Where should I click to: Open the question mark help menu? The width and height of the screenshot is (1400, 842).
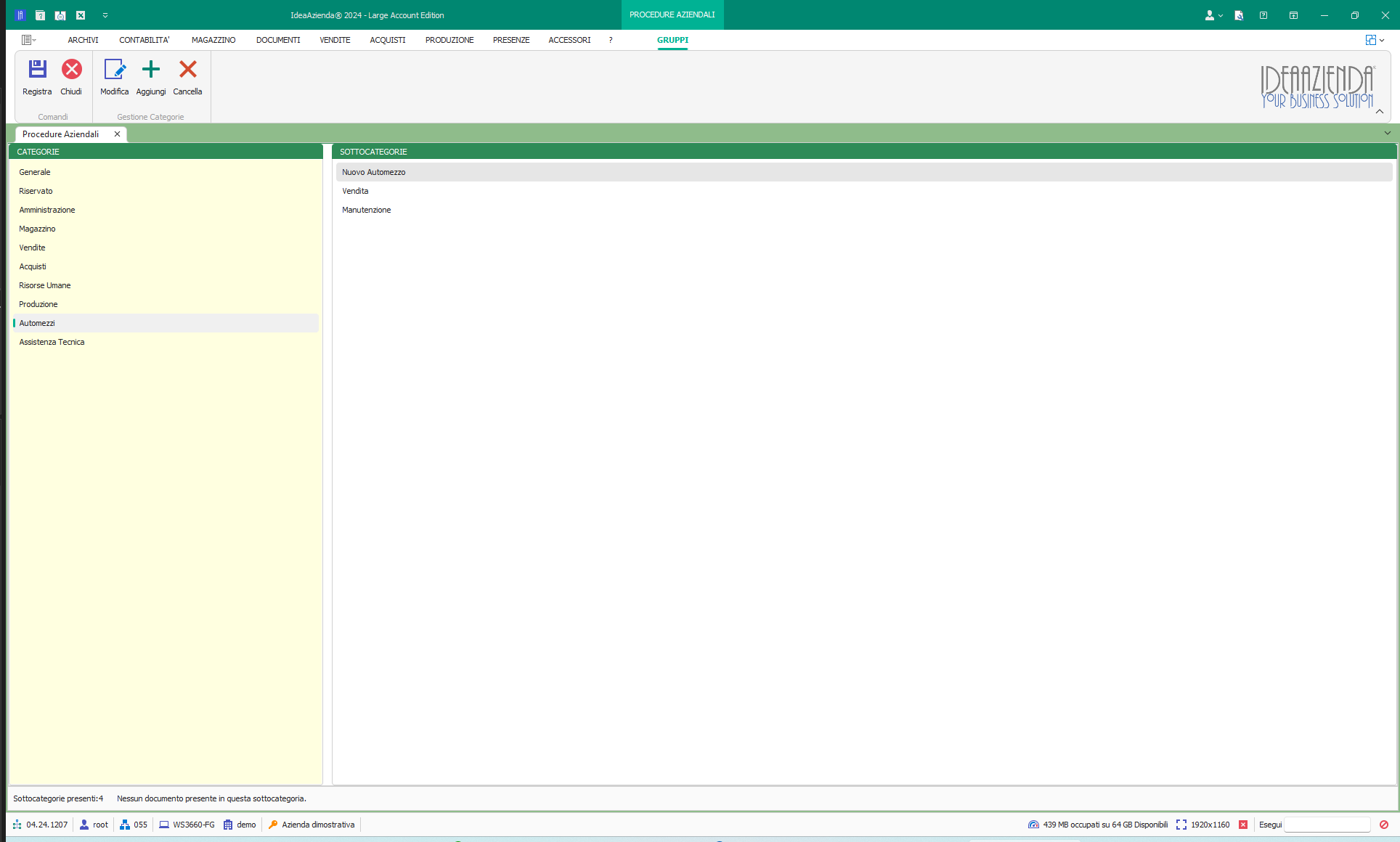tap(611, 40)
